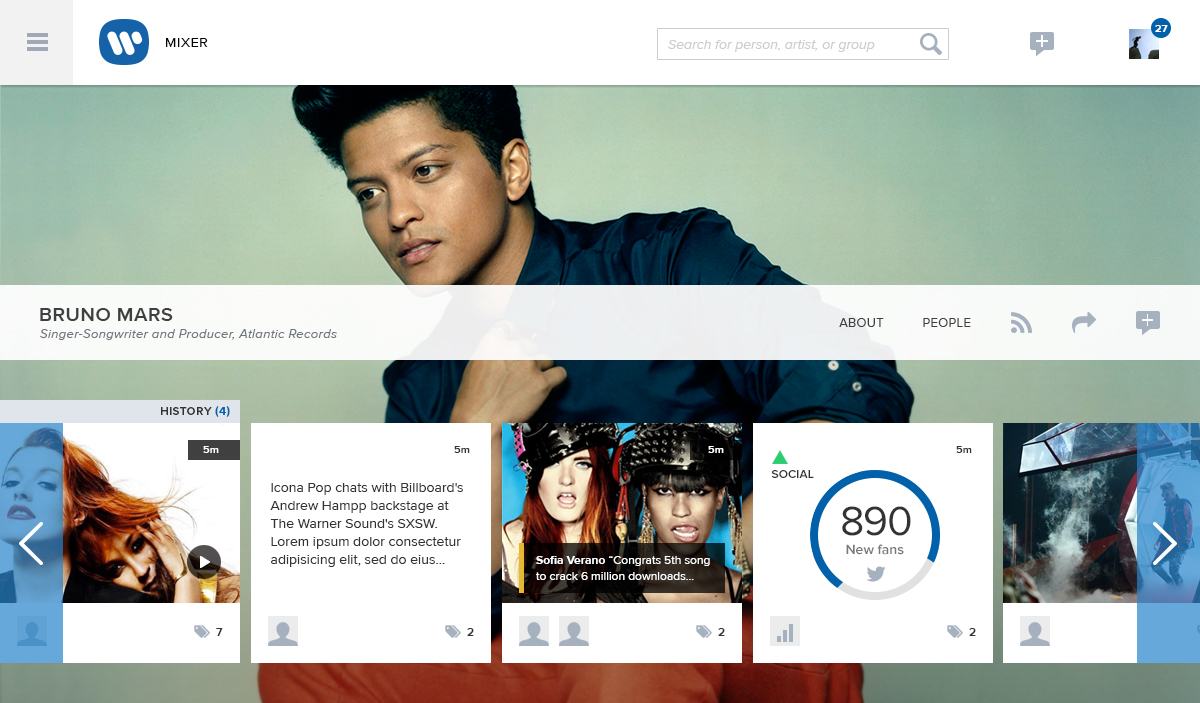Click first avatar under duo photo card
This screenshot has width=1200, height=703.
point(534,631)
